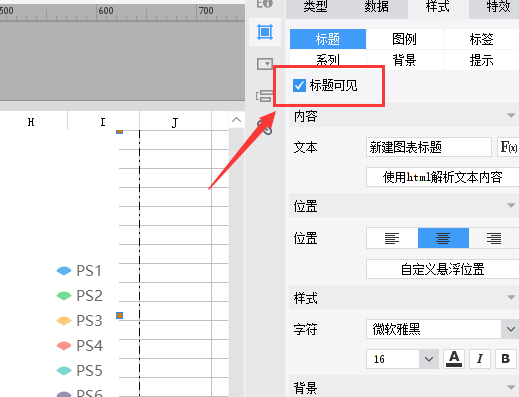Switch to the 样式 tab

pyautogui.click(x=438, y=7)
